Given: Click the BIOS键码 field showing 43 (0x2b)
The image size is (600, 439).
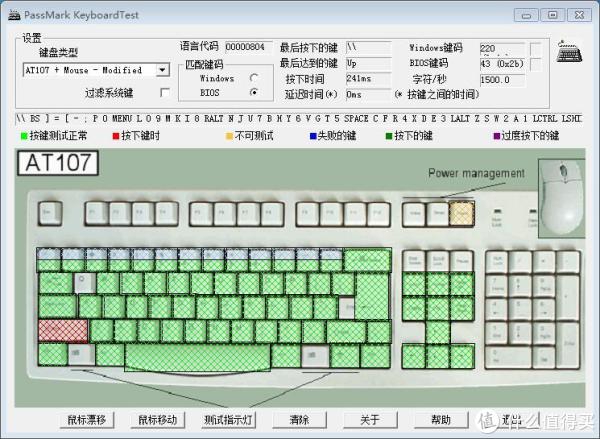Looking at the screenshot, I should click(502, 64).
